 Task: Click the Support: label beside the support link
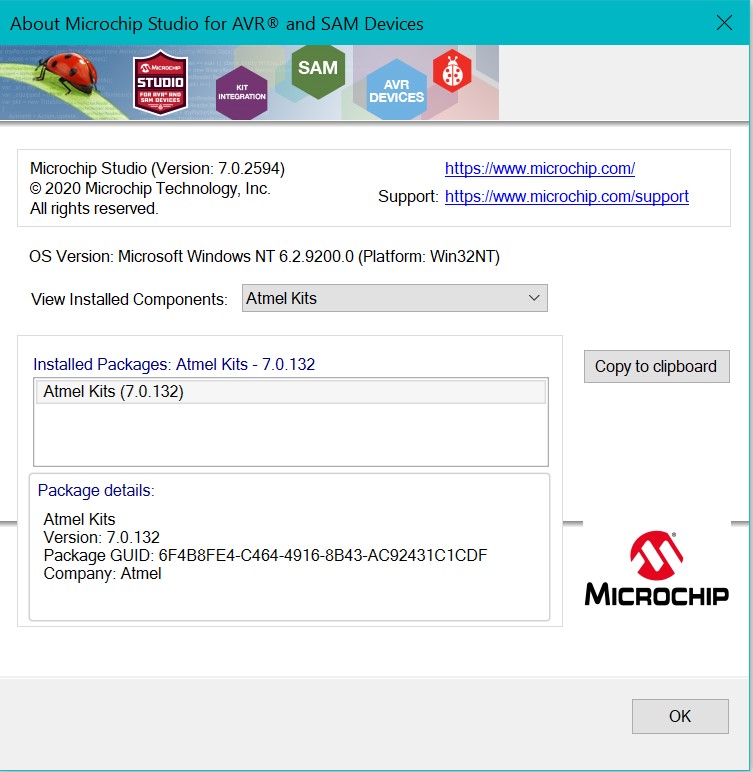click(x=408, y=196)
